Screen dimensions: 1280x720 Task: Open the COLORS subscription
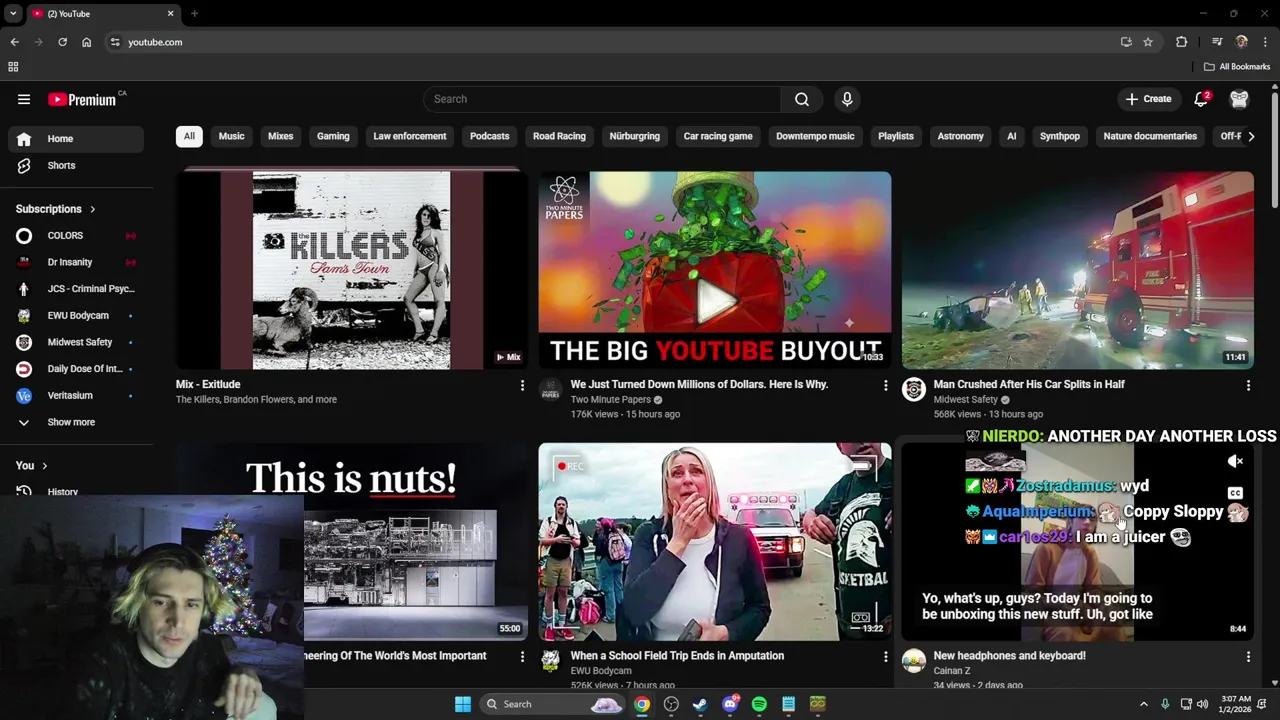click(76, 235)
